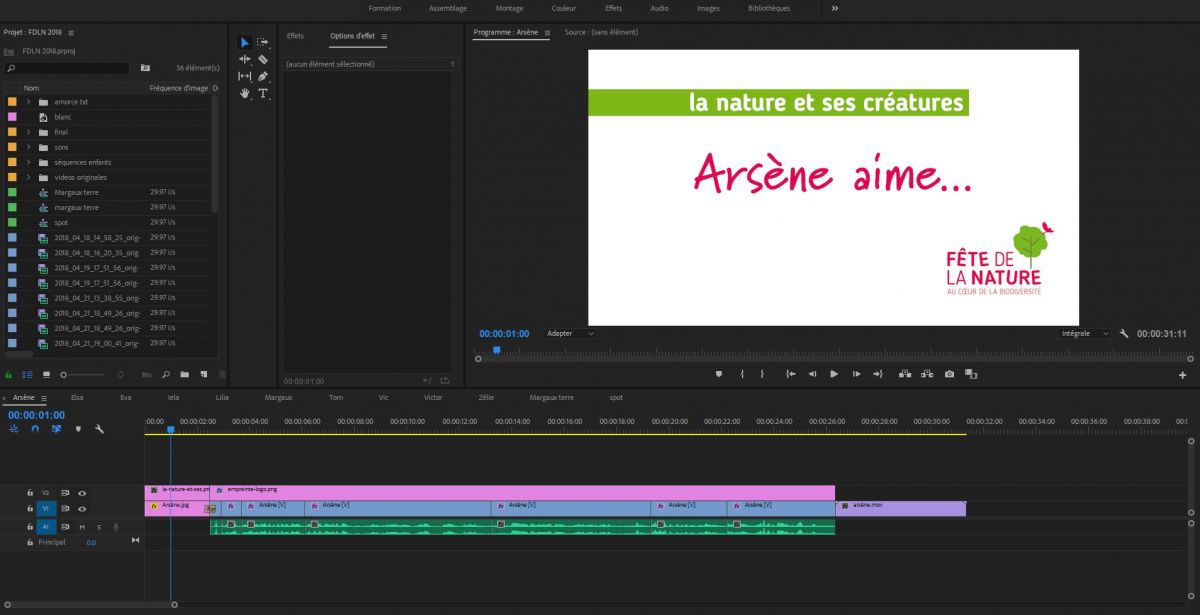
Task: Select the Type tool
Action: point(262,92)
